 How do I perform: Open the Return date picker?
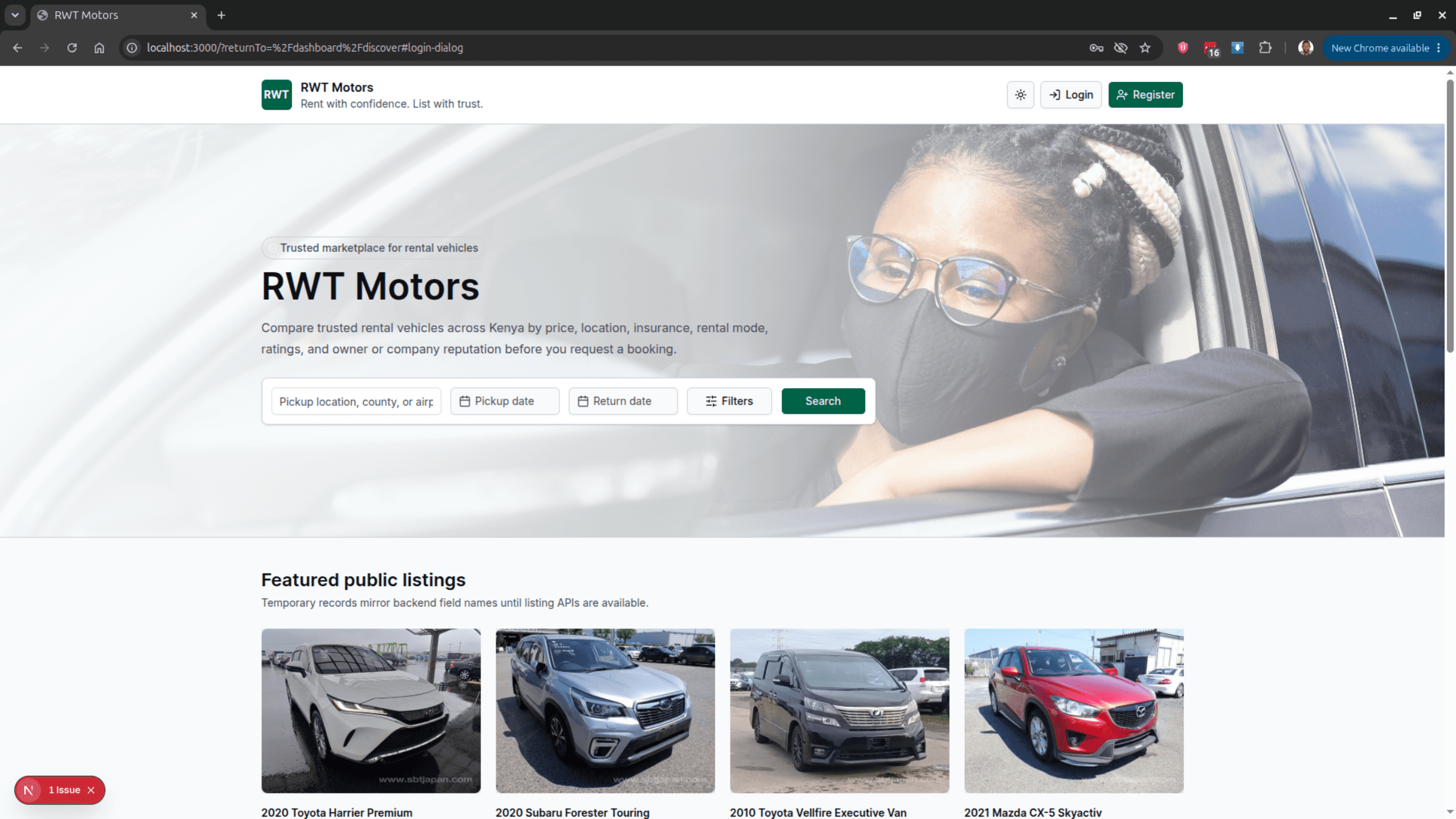pos(623,401)
